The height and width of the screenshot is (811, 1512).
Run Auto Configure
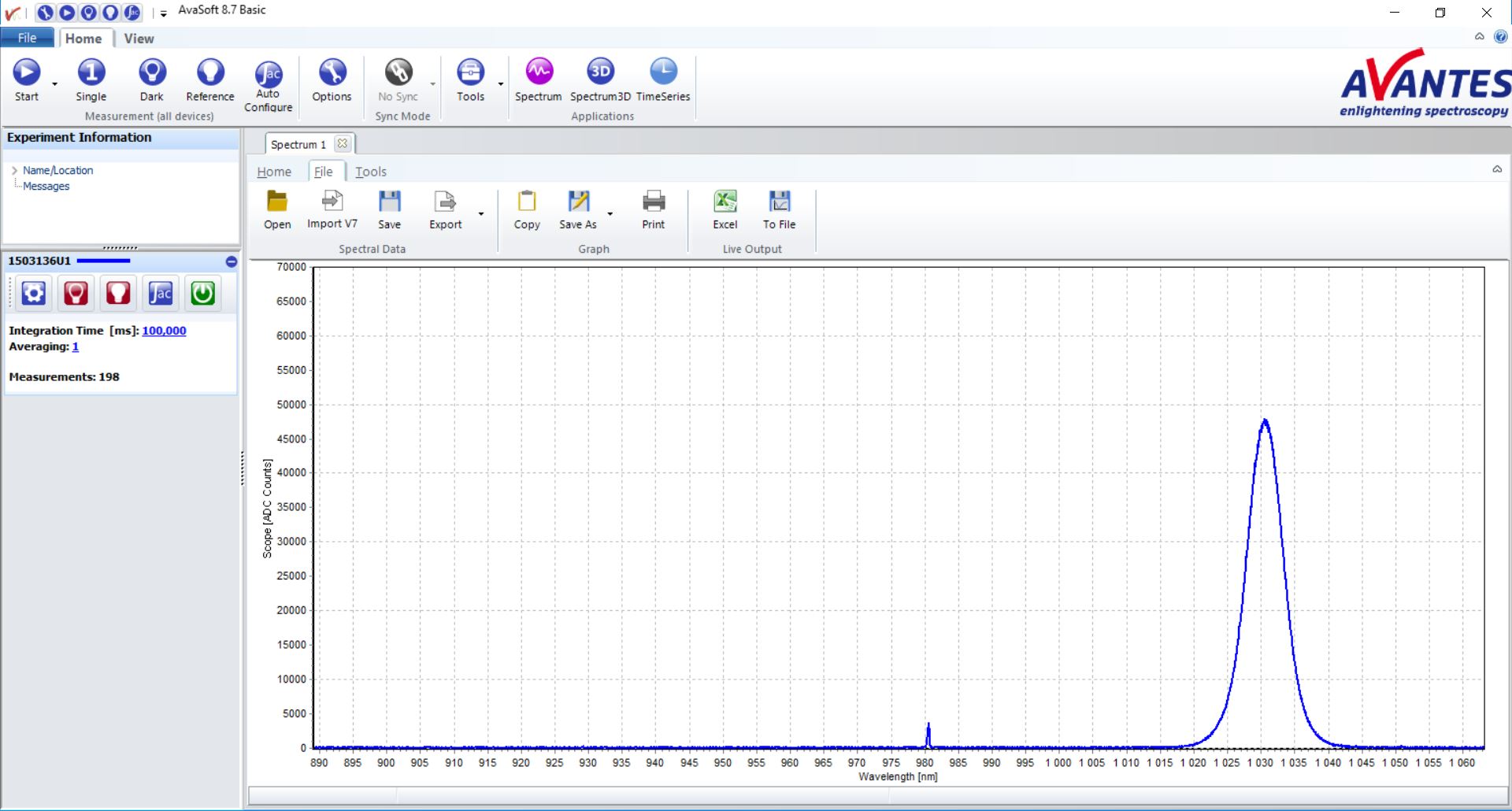coord(268,76)
